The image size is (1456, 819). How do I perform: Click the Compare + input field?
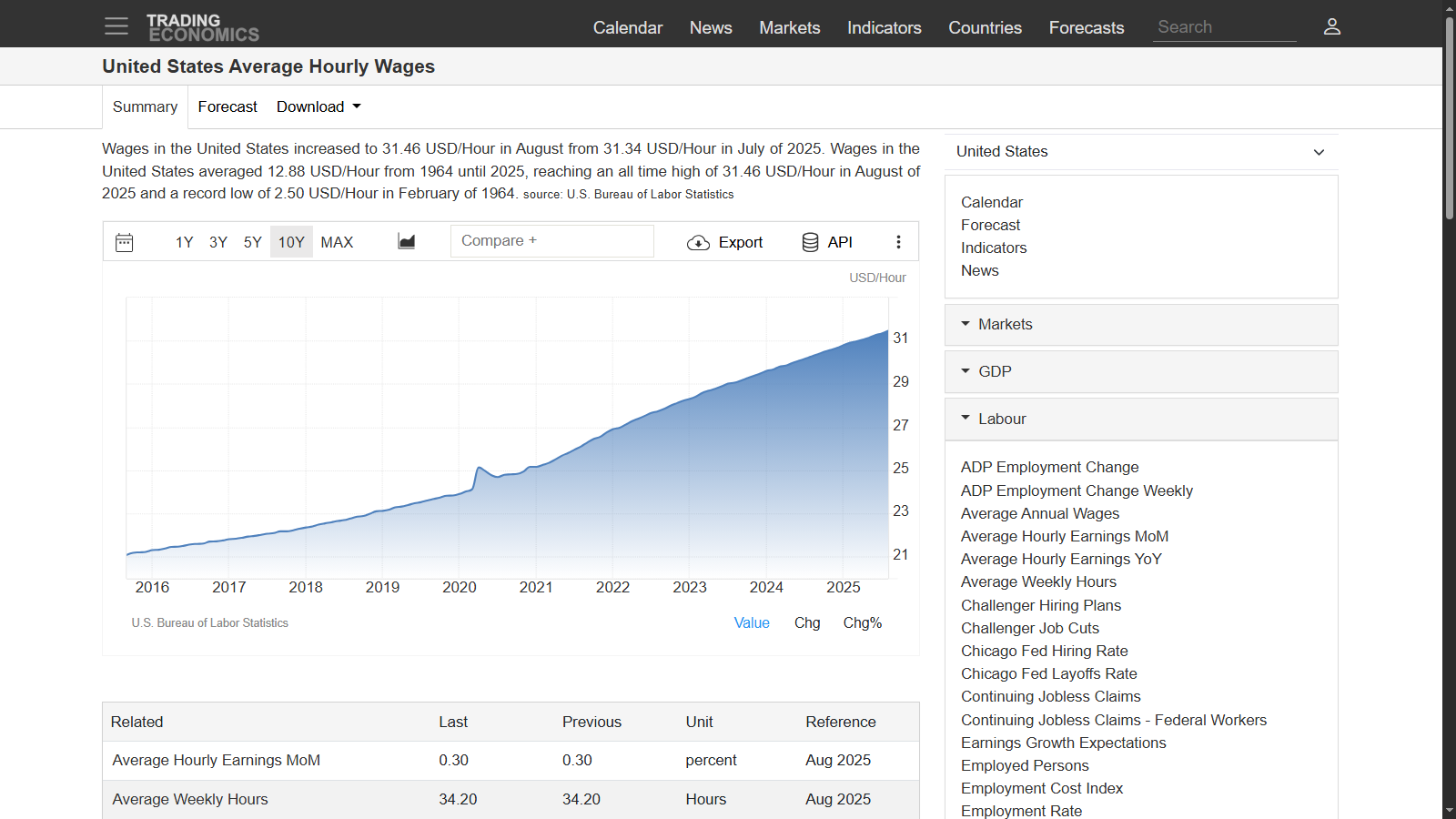coord(552,241)
